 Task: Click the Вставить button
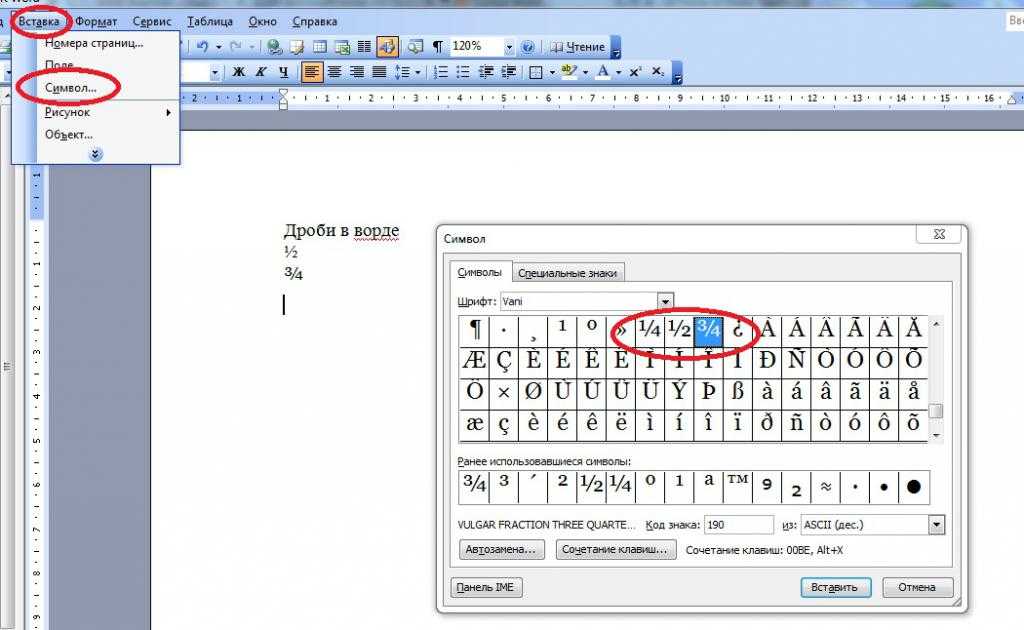coord(835,588)
